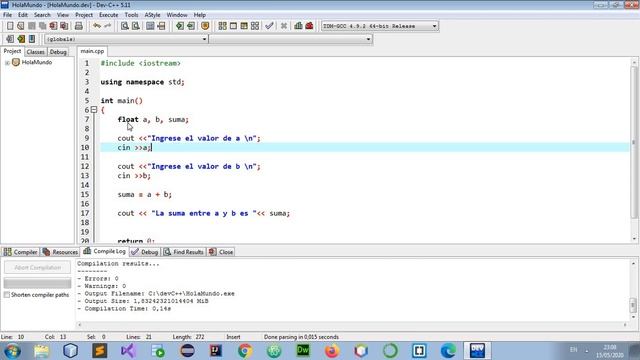Click the Redo arrow icon

click(x=108, y=26)
